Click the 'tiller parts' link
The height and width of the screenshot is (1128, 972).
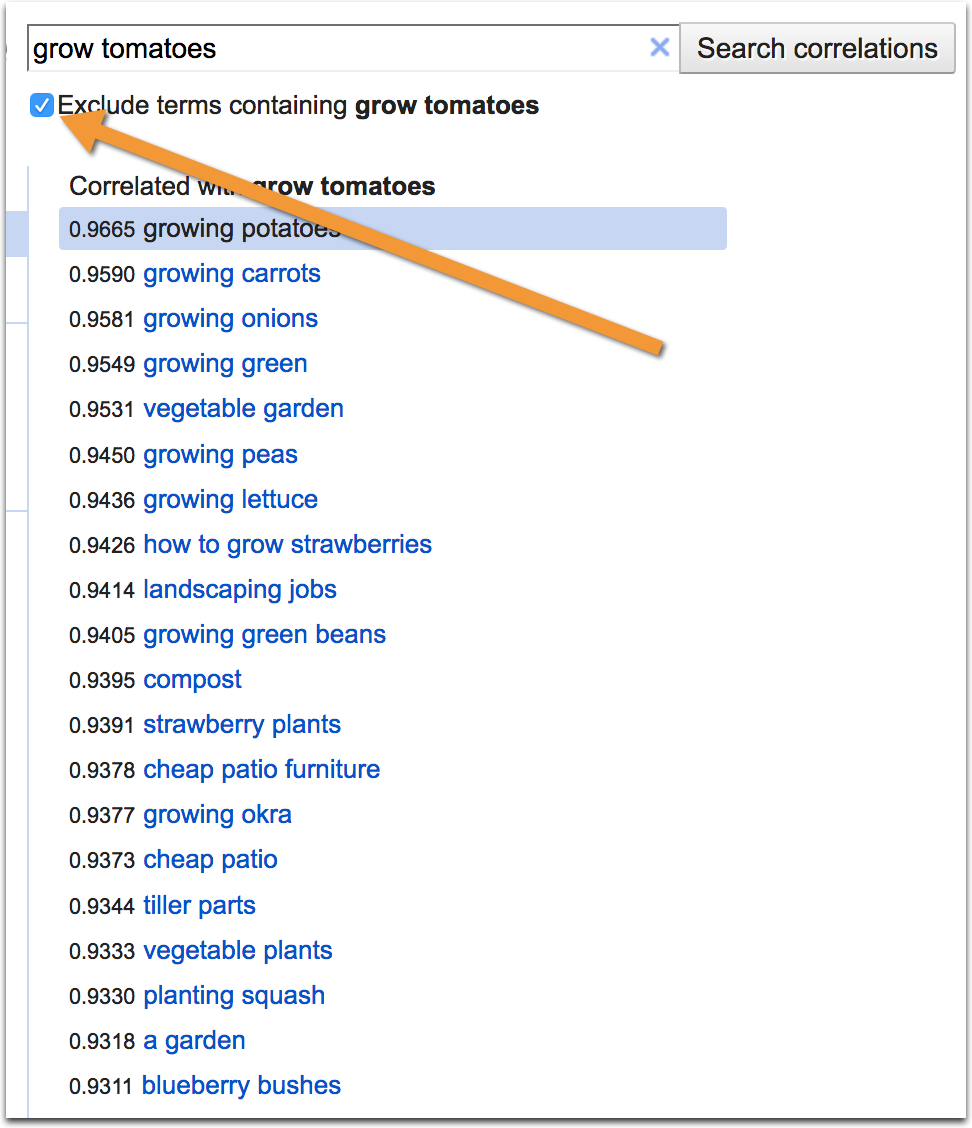pos(199,905)
